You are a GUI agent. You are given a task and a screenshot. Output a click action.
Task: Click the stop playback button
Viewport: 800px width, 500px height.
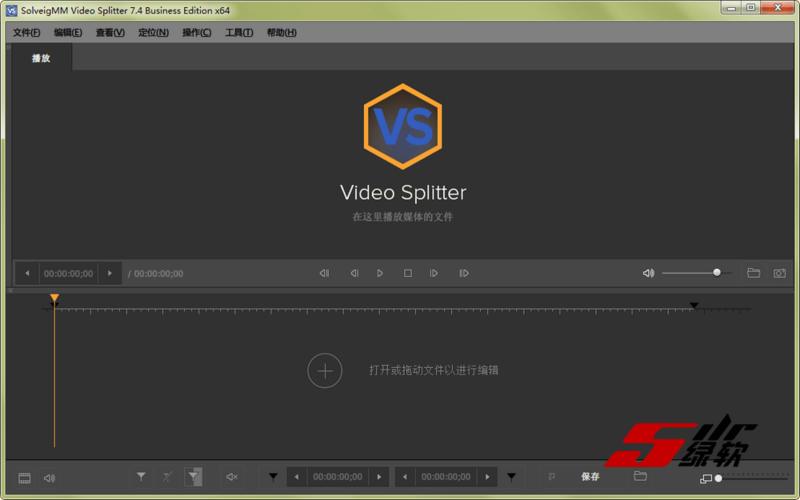[x=408, y=273]
